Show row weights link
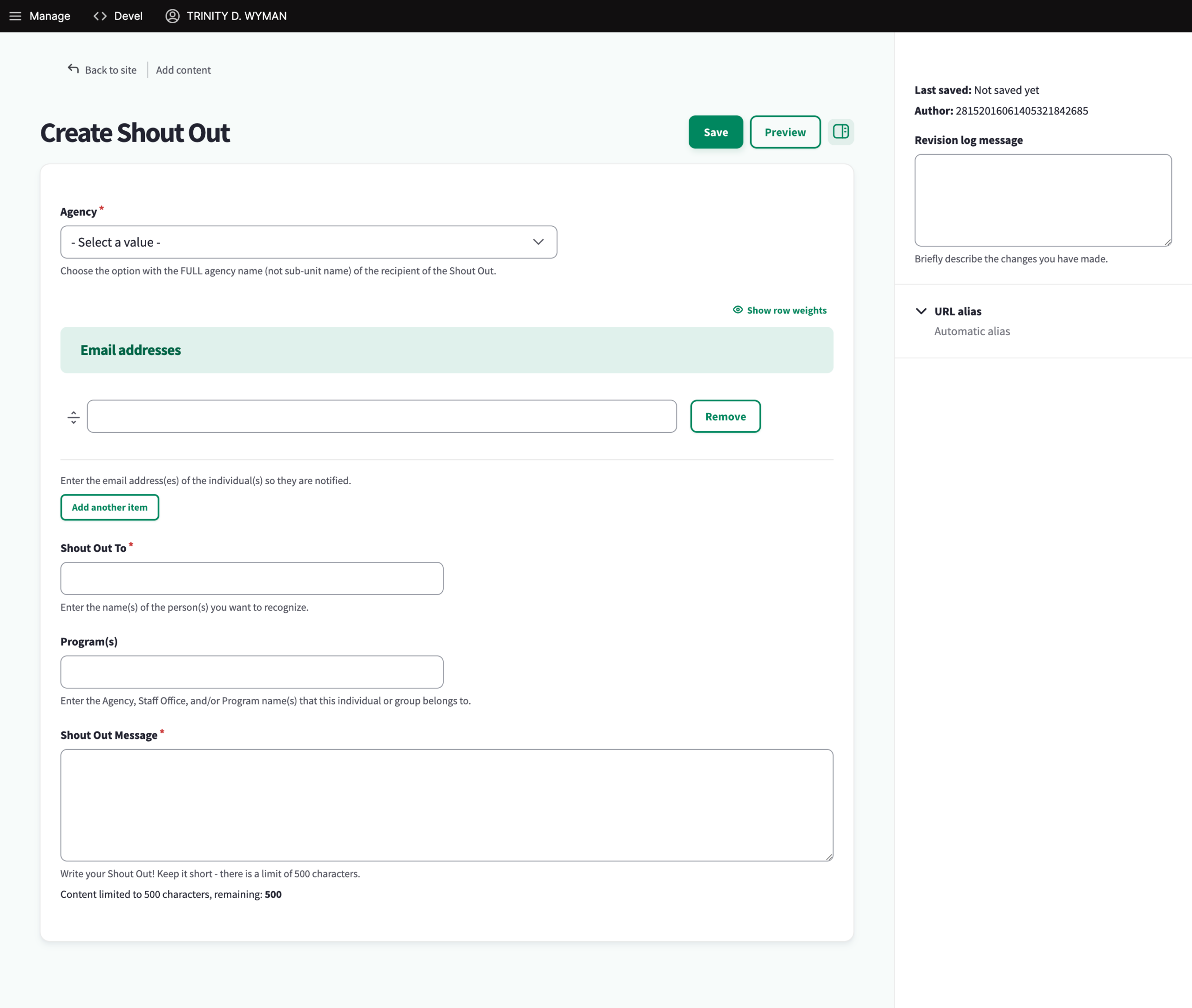Viewport: 1192px width, 1008px height. coord(786,310)
